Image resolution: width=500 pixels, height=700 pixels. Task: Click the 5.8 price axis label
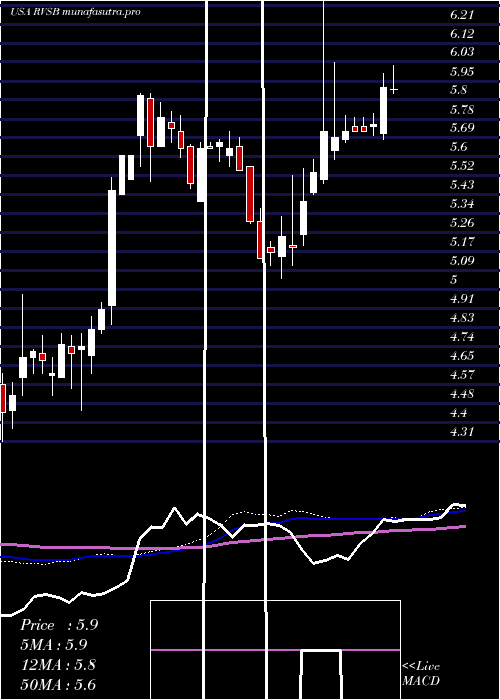(x=458, y=90)
